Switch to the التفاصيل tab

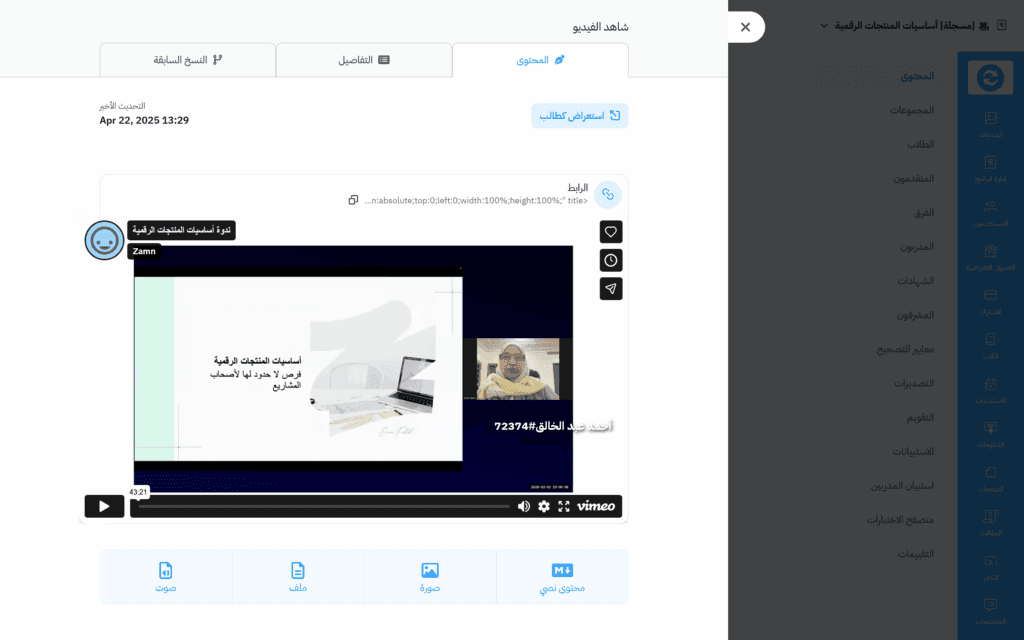364,60
